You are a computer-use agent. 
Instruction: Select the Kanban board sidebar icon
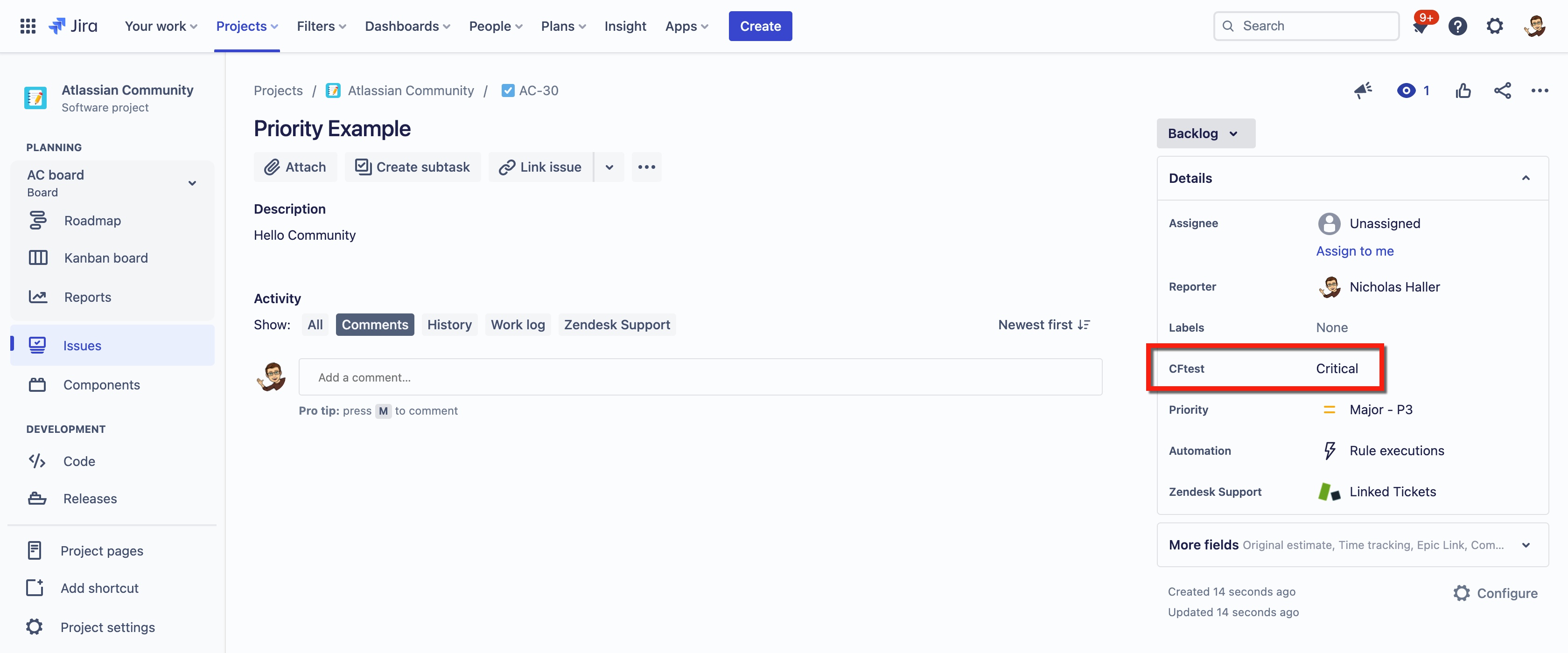pos(38,257)
